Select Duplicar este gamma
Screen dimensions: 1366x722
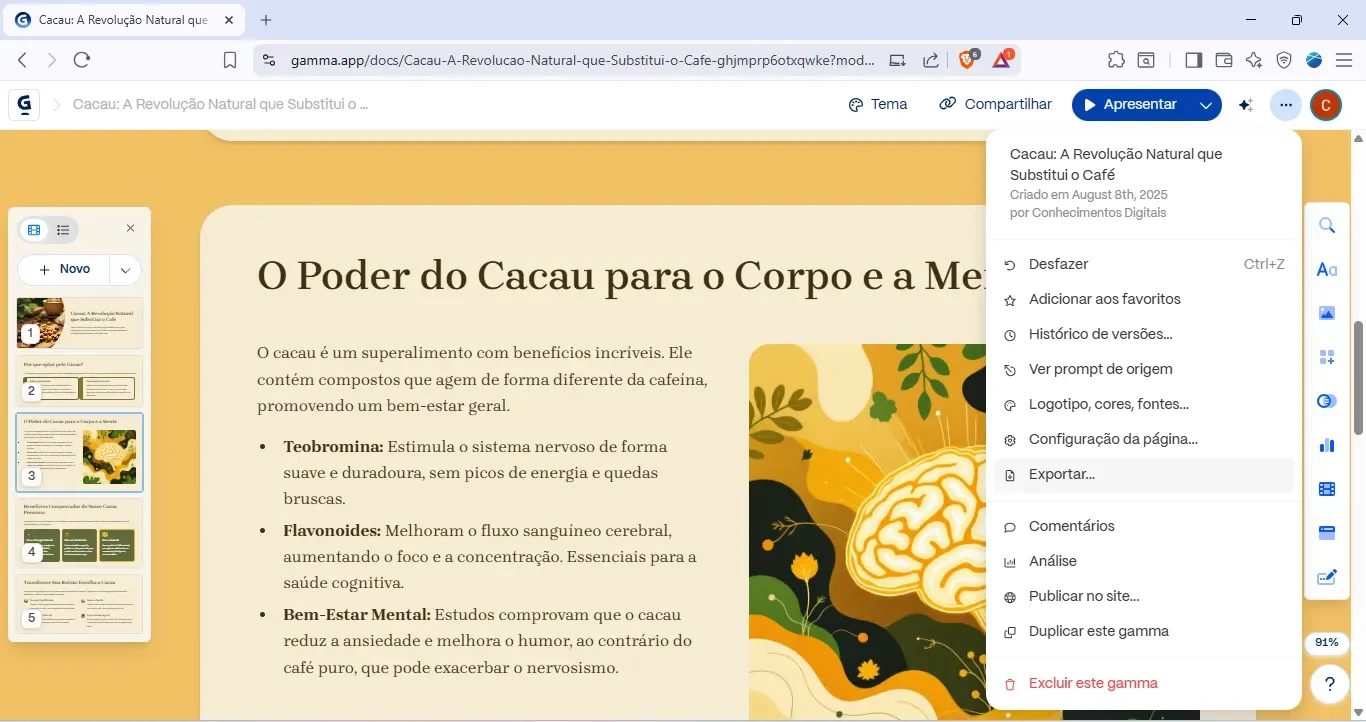click(x=1143, y=631)
